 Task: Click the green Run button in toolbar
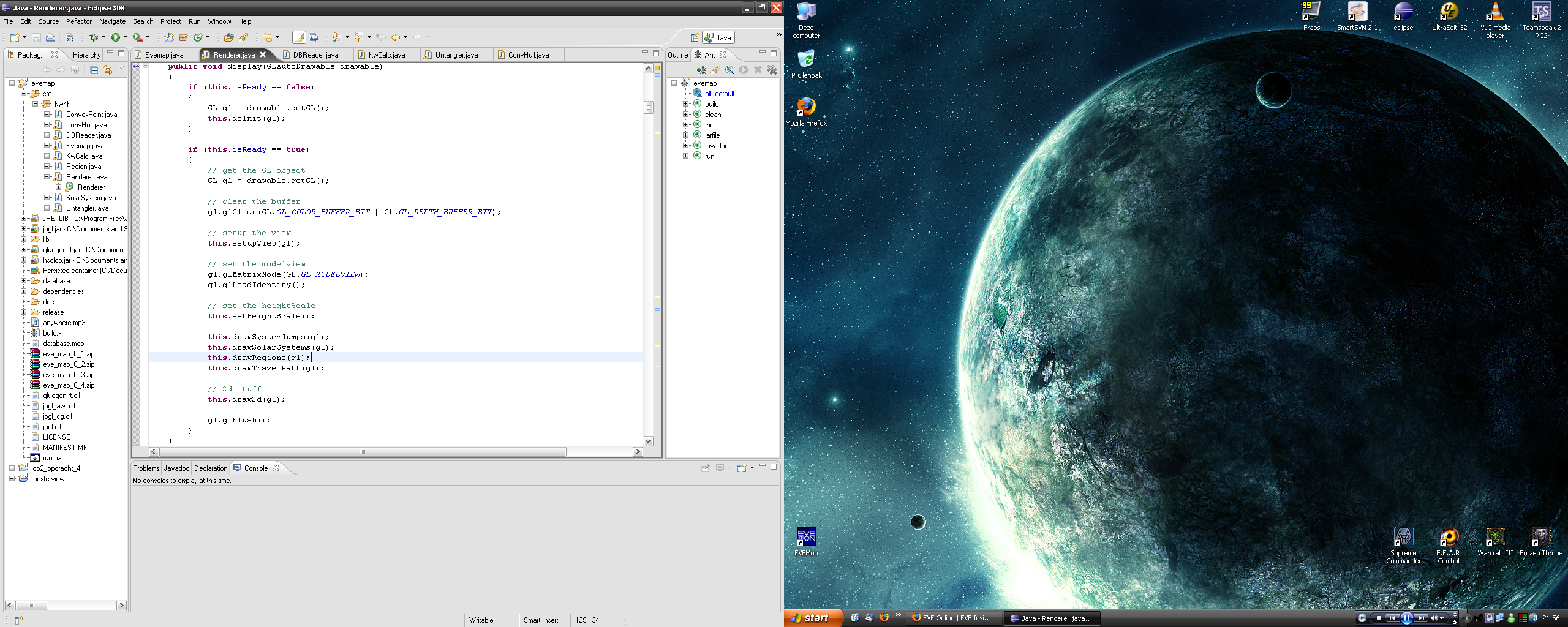116,37
